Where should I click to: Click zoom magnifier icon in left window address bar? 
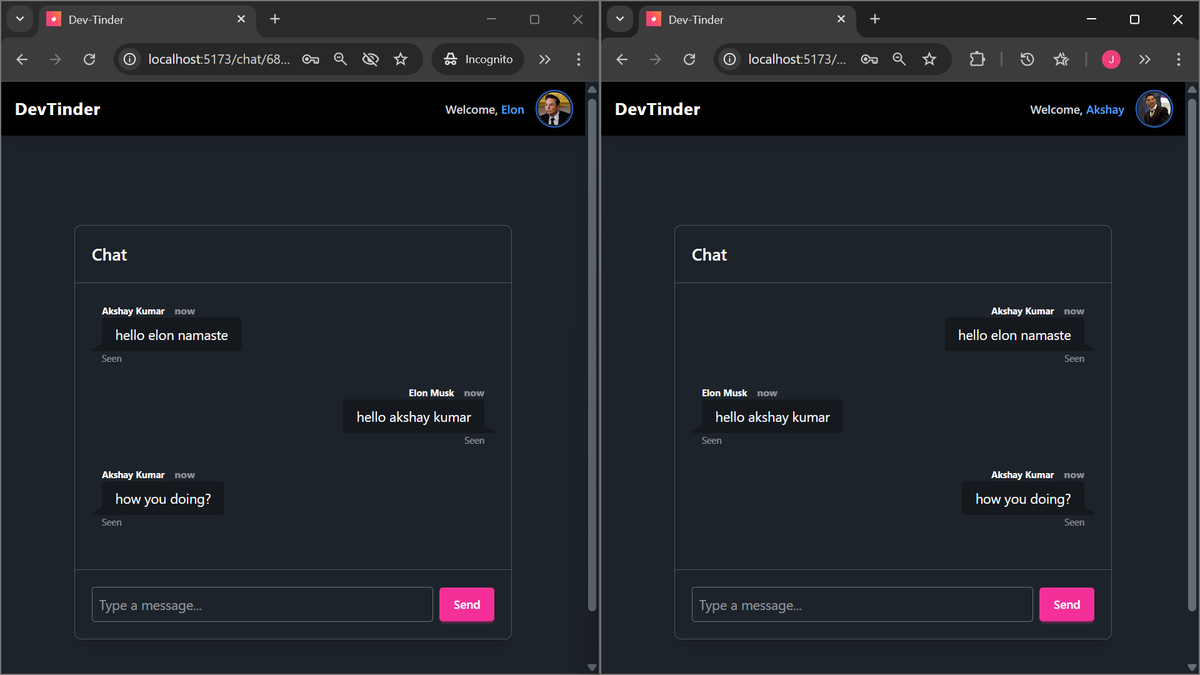(x=340, y=59)
